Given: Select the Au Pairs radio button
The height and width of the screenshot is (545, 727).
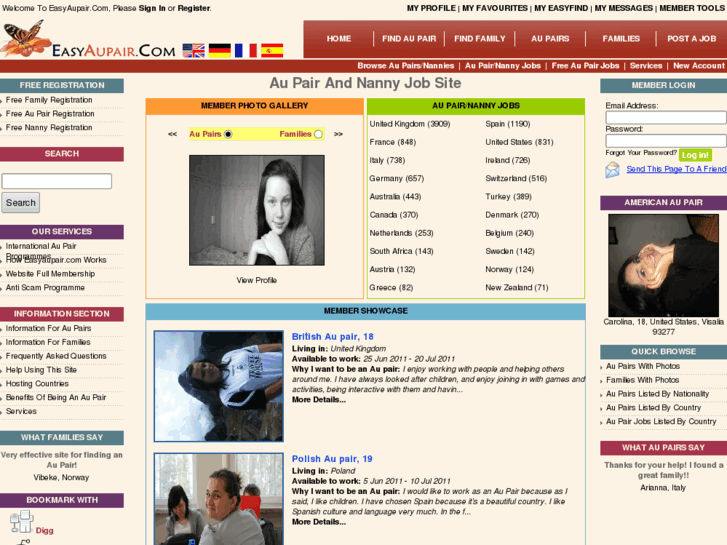Looking at the screenshot, I should 228,134.
